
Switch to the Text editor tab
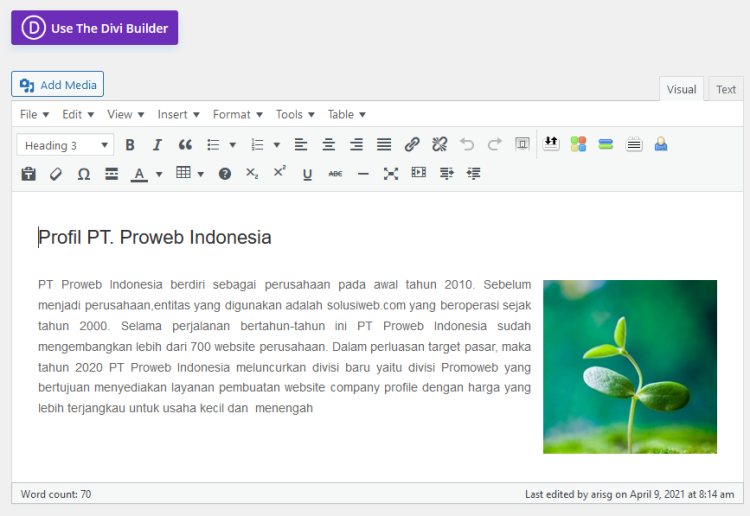click(726, 89)
